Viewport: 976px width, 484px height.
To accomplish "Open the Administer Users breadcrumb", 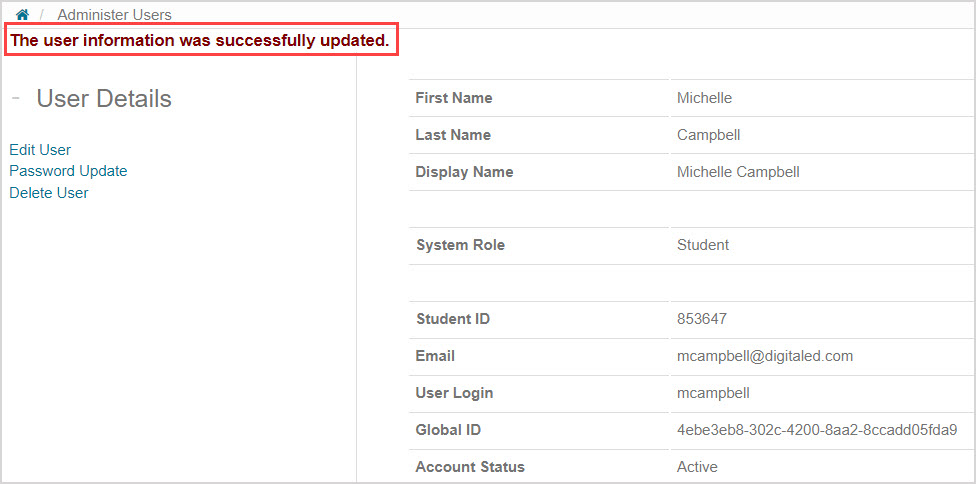I will pyautogui.click(x=114, y=15).
